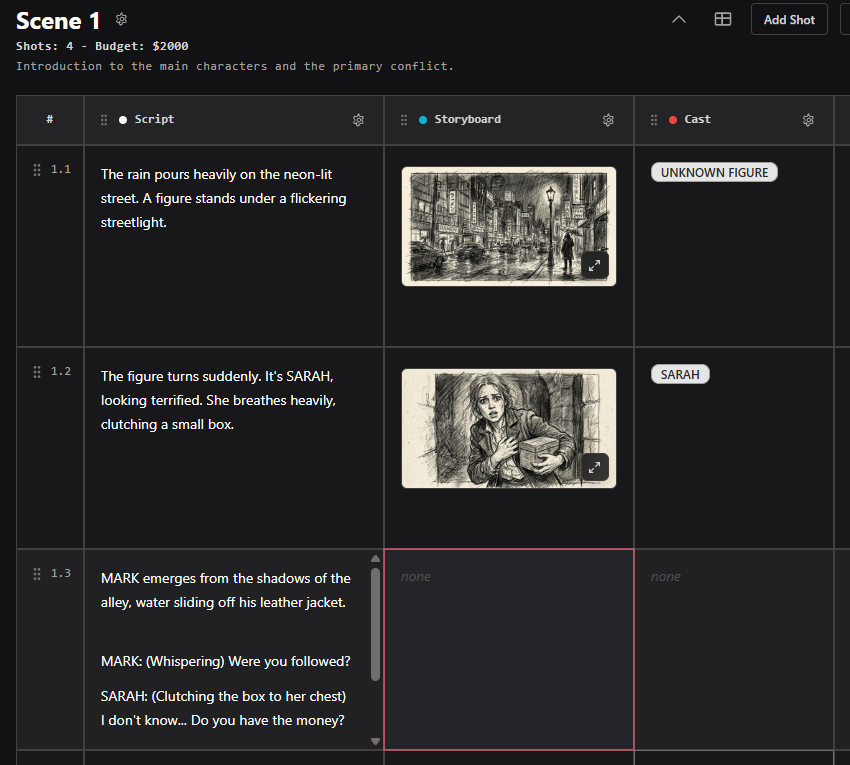This screenshot has width=850, height=765.
Task: Grab the Cast column drag handle
Action: [654, 120]
